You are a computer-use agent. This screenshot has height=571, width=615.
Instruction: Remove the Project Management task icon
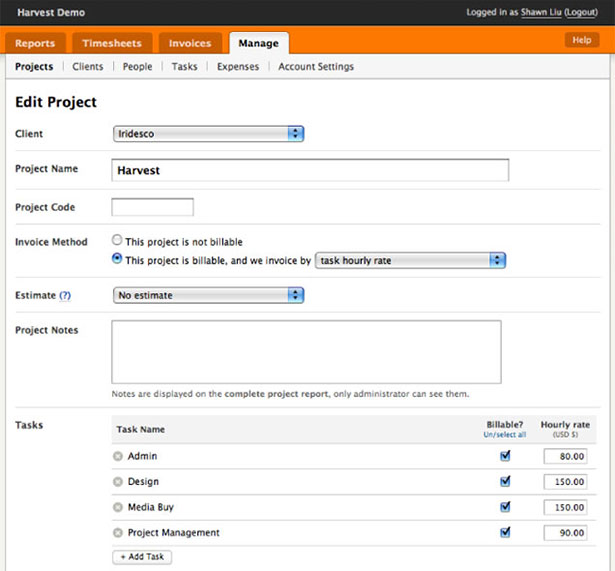(118, 533)
